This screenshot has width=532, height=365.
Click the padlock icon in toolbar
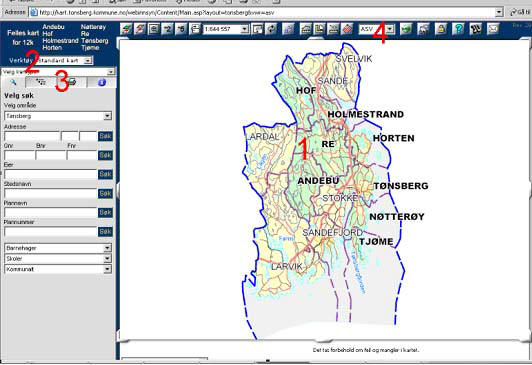coord(441,29)
